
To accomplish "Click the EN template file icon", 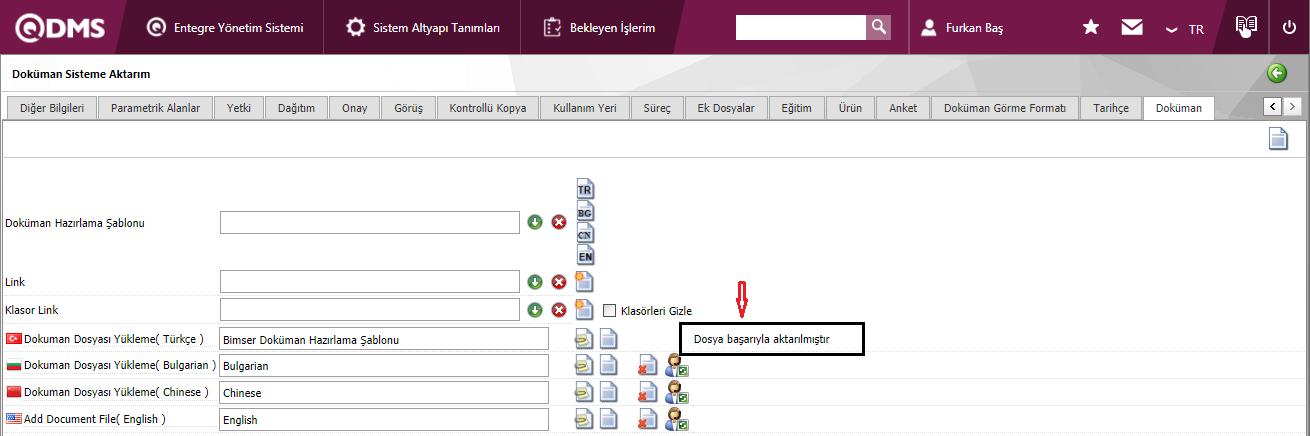I will tap(586, 254).
